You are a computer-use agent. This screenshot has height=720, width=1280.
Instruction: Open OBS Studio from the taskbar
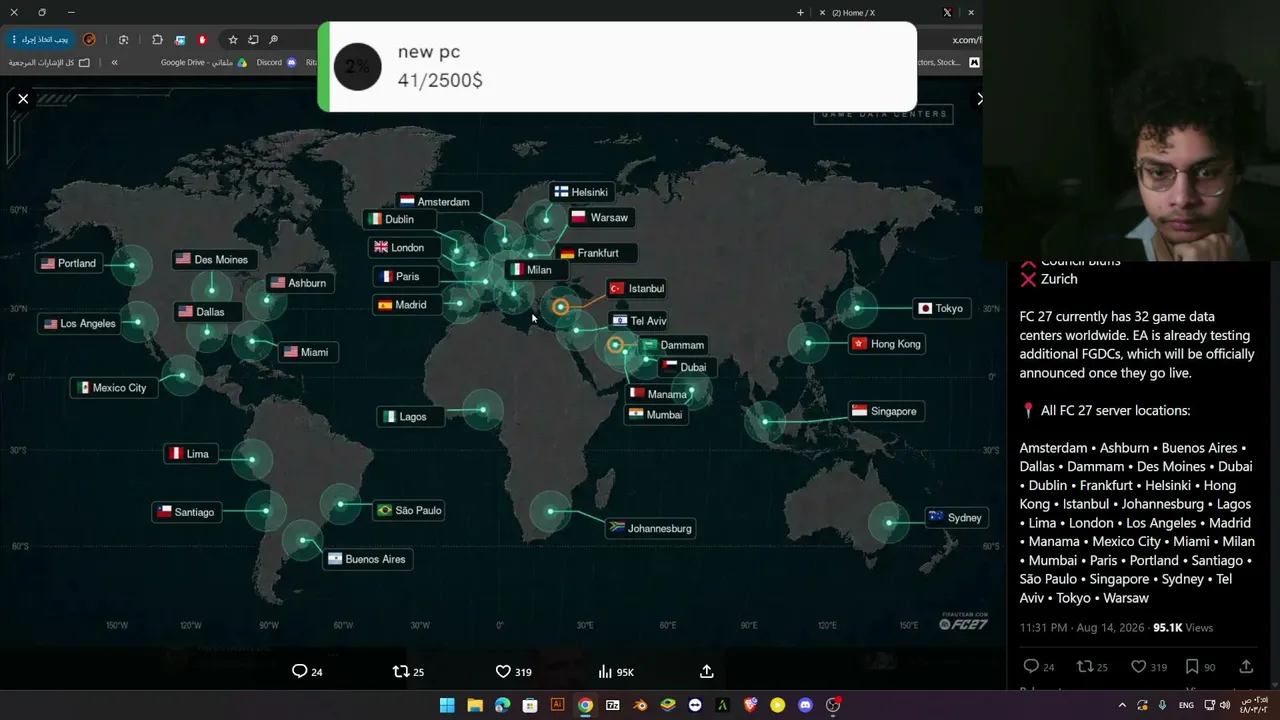[x=833, y=705]
